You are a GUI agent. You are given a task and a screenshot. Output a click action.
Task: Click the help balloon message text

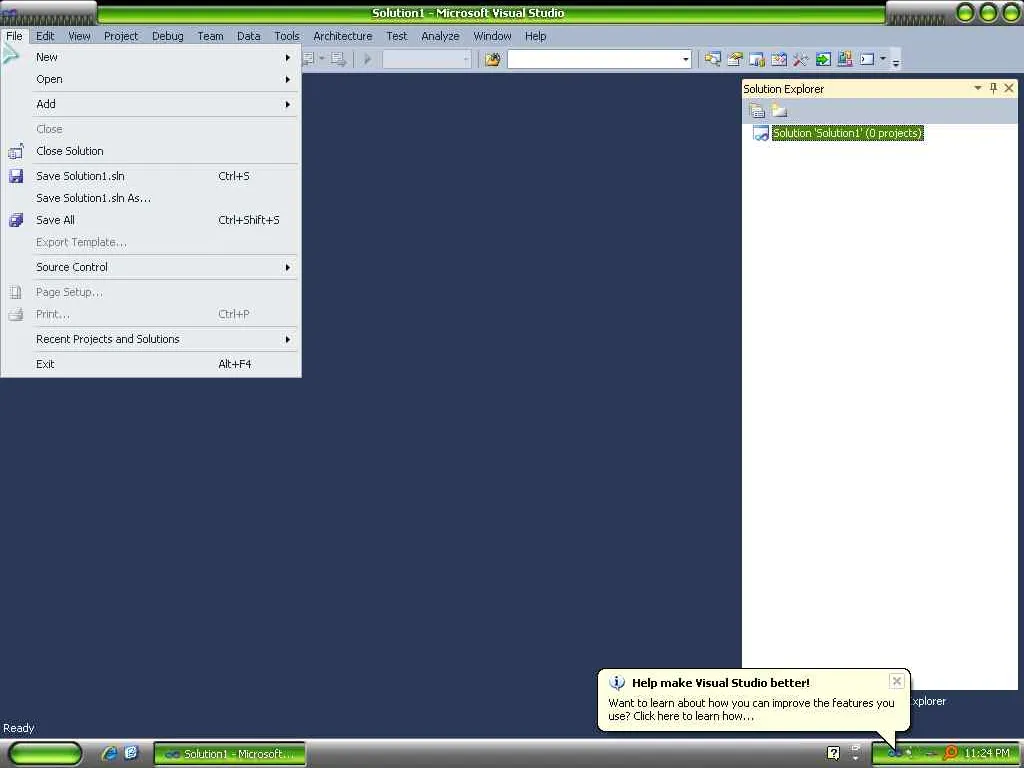751,709
